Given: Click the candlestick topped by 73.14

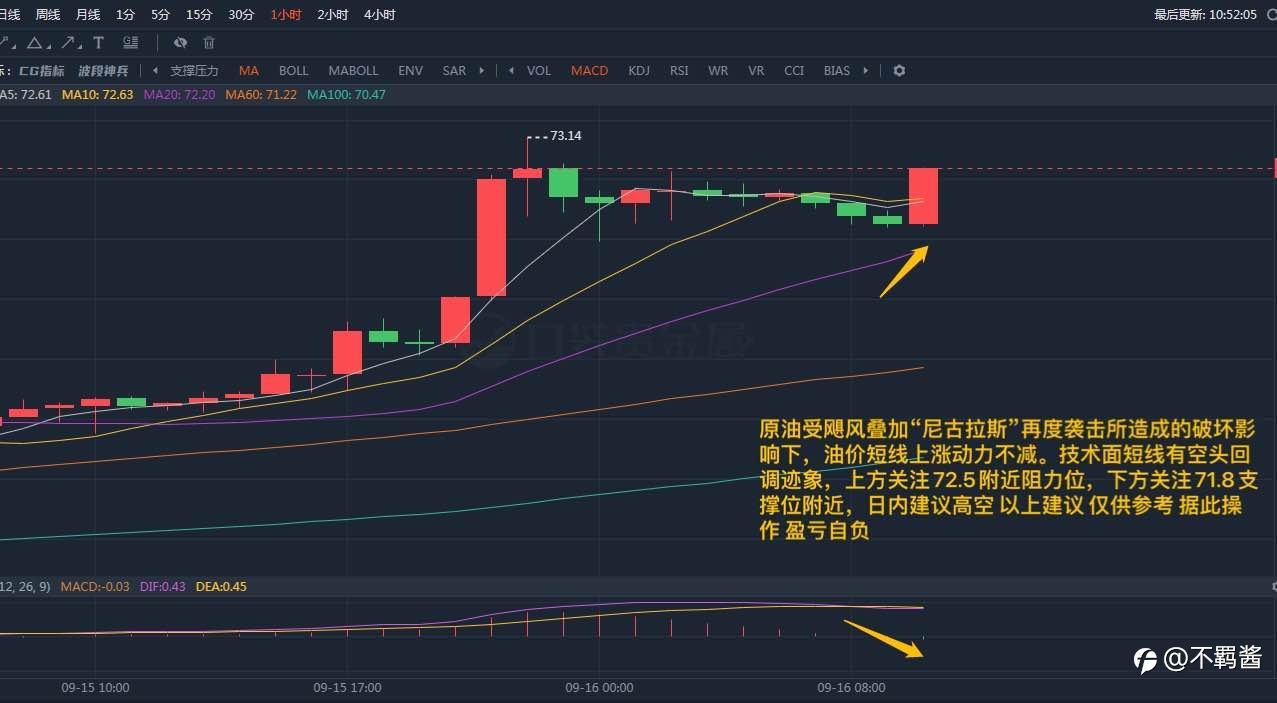Looking at the screenshot, I should click(527, 173).
